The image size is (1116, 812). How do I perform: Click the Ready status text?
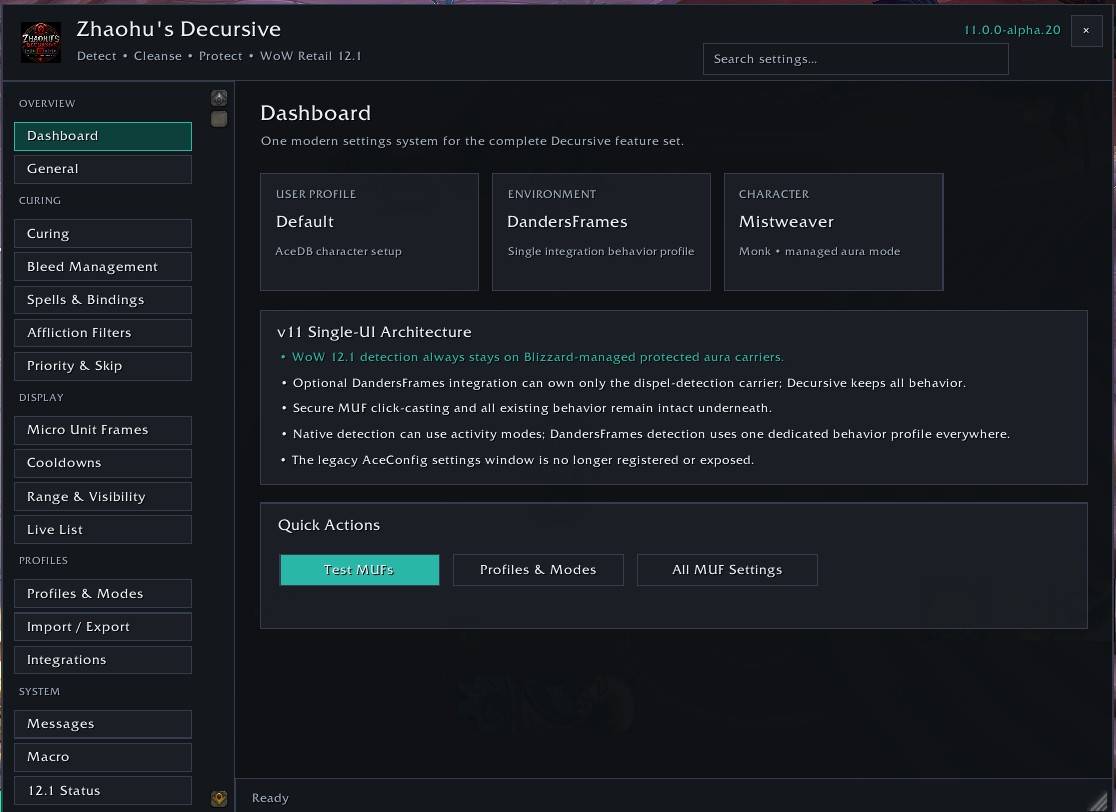270,798
